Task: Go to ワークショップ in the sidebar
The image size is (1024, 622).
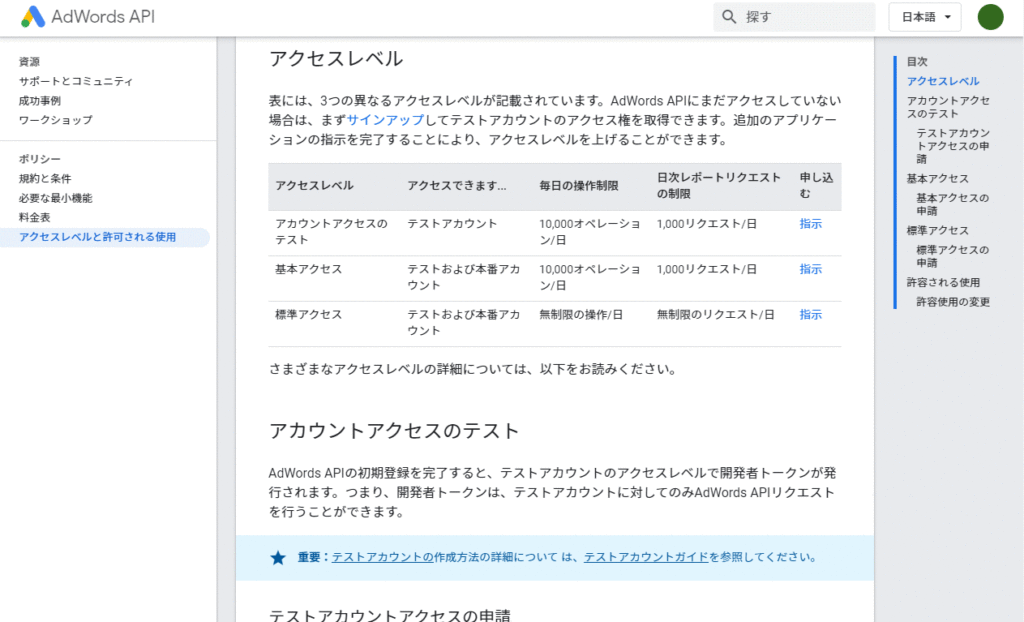Action: pos(56,120)
